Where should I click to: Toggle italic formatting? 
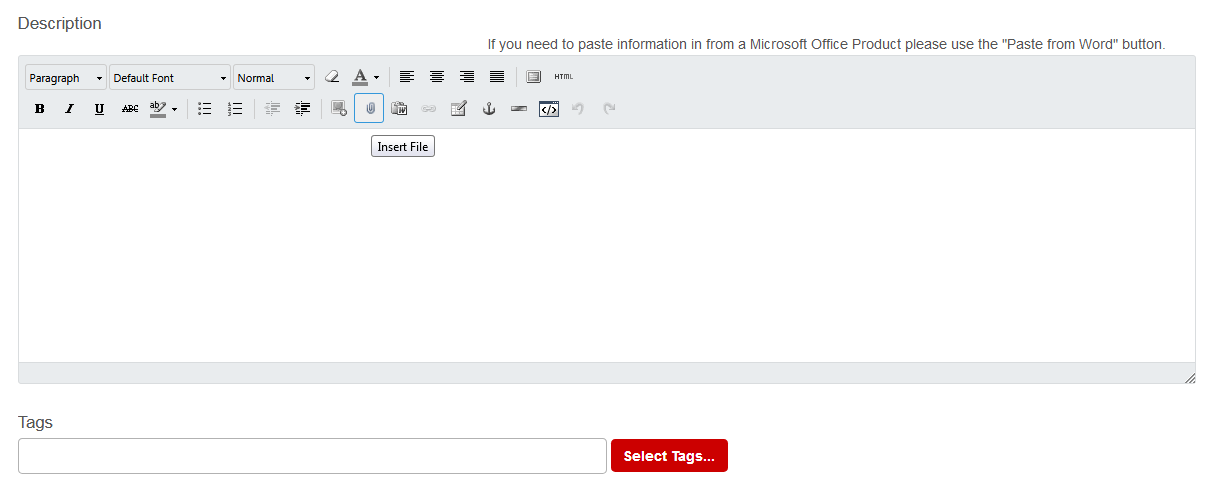click(69, 109)
